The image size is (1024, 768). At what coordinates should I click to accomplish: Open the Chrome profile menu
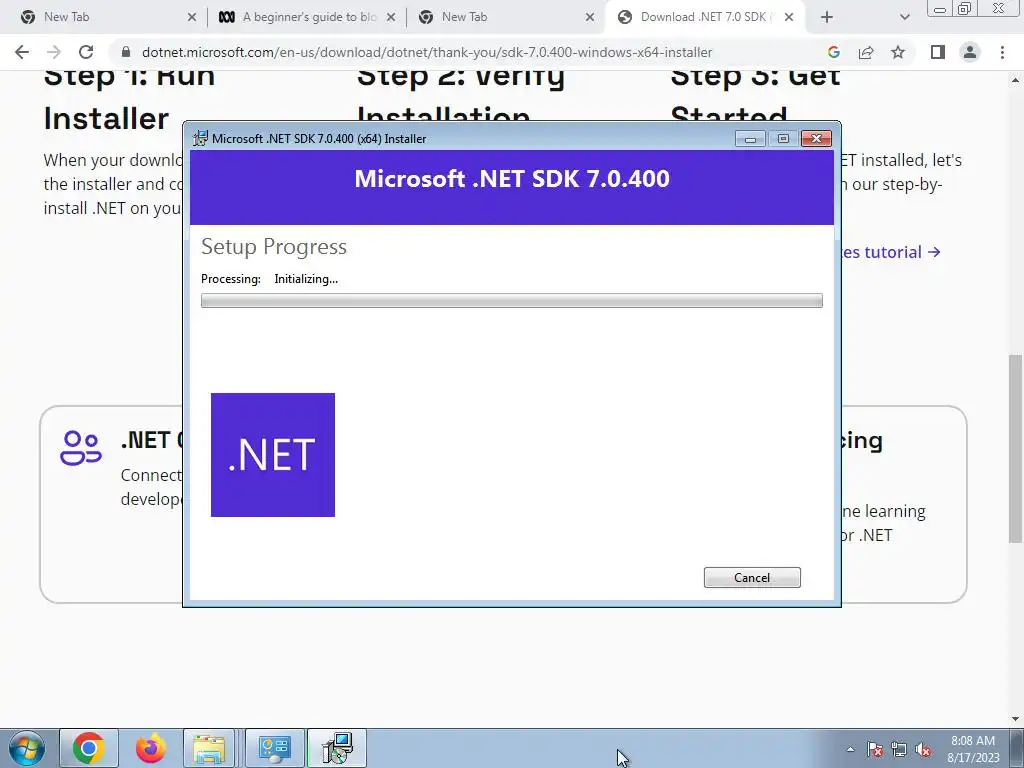[970, 52]
